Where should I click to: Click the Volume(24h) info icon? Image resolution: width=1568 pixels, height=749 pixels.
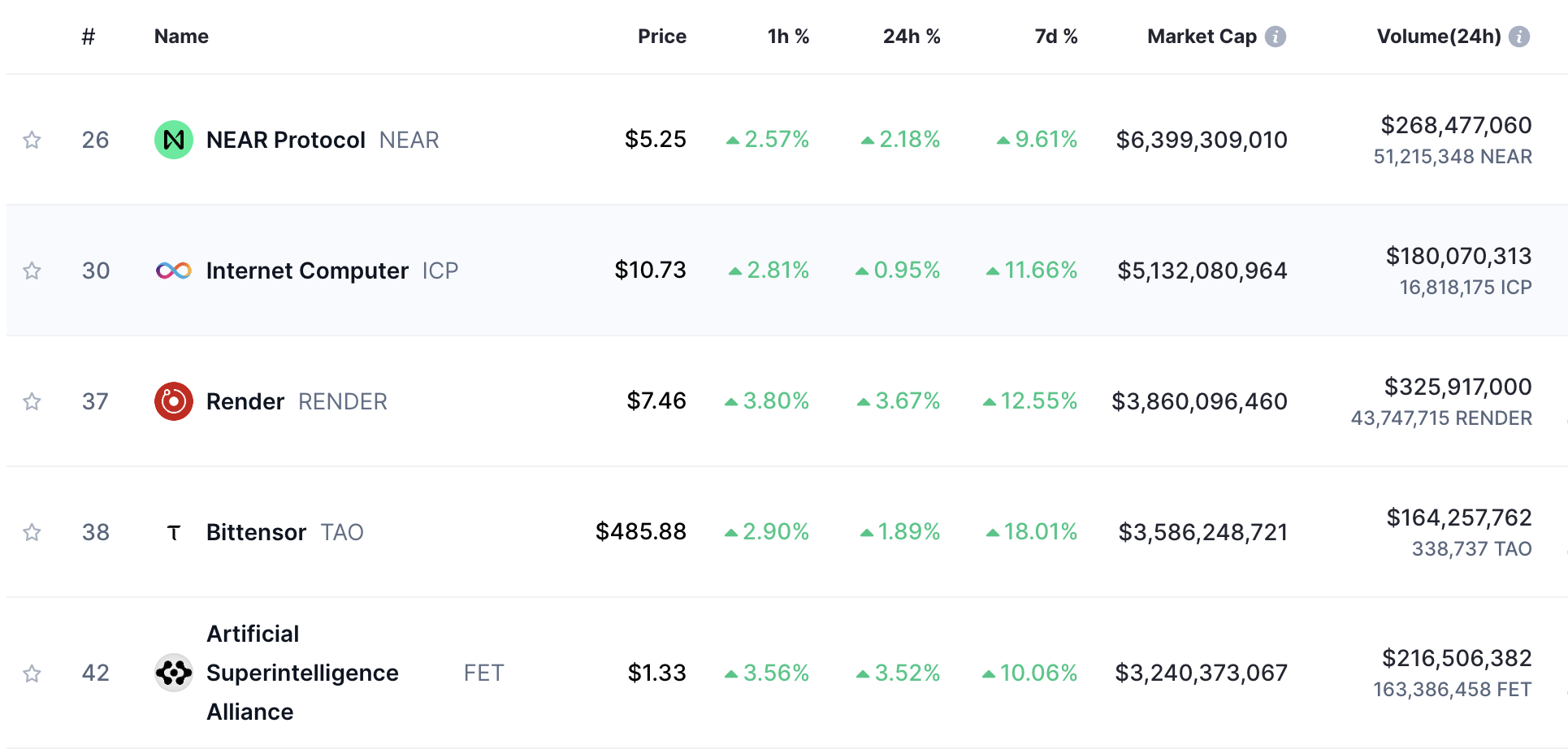(1518, 37)
